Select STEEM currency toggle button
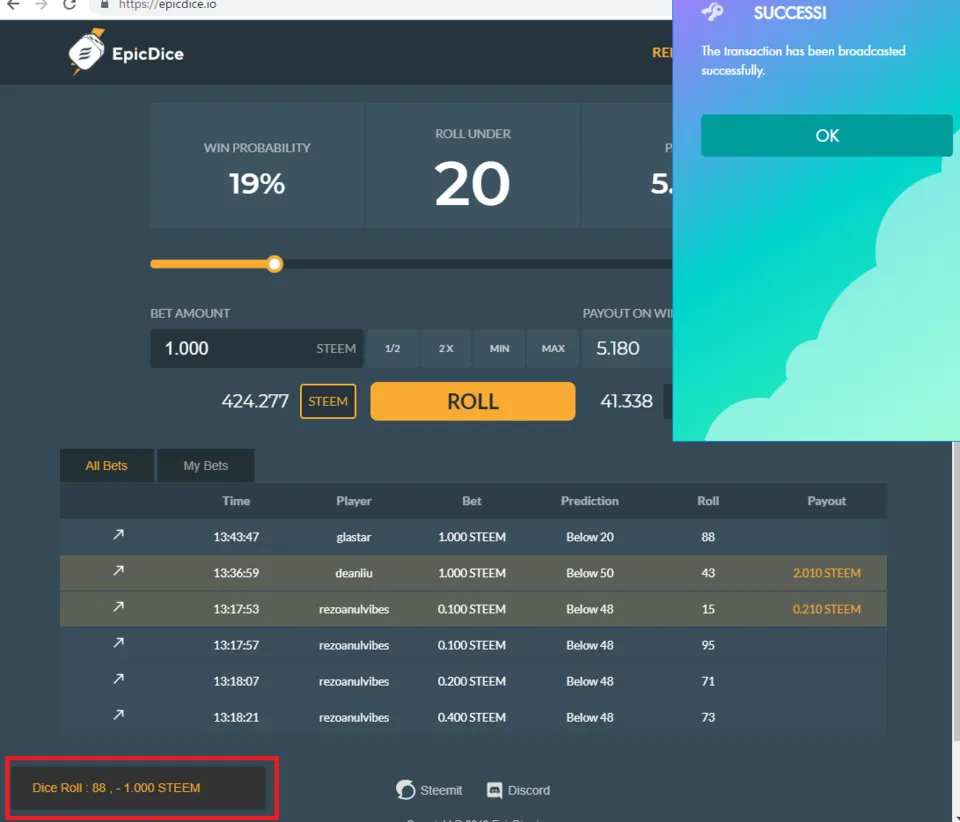 click(x=328, y=402)
